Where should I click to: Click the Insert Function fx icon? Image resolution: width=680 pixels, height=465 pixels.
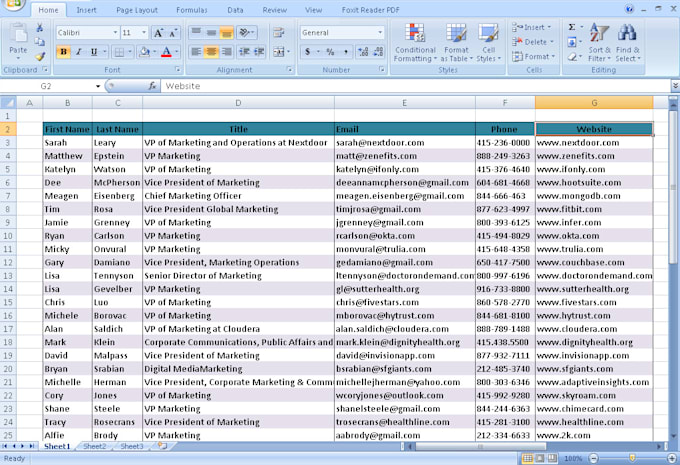[152, 86]
